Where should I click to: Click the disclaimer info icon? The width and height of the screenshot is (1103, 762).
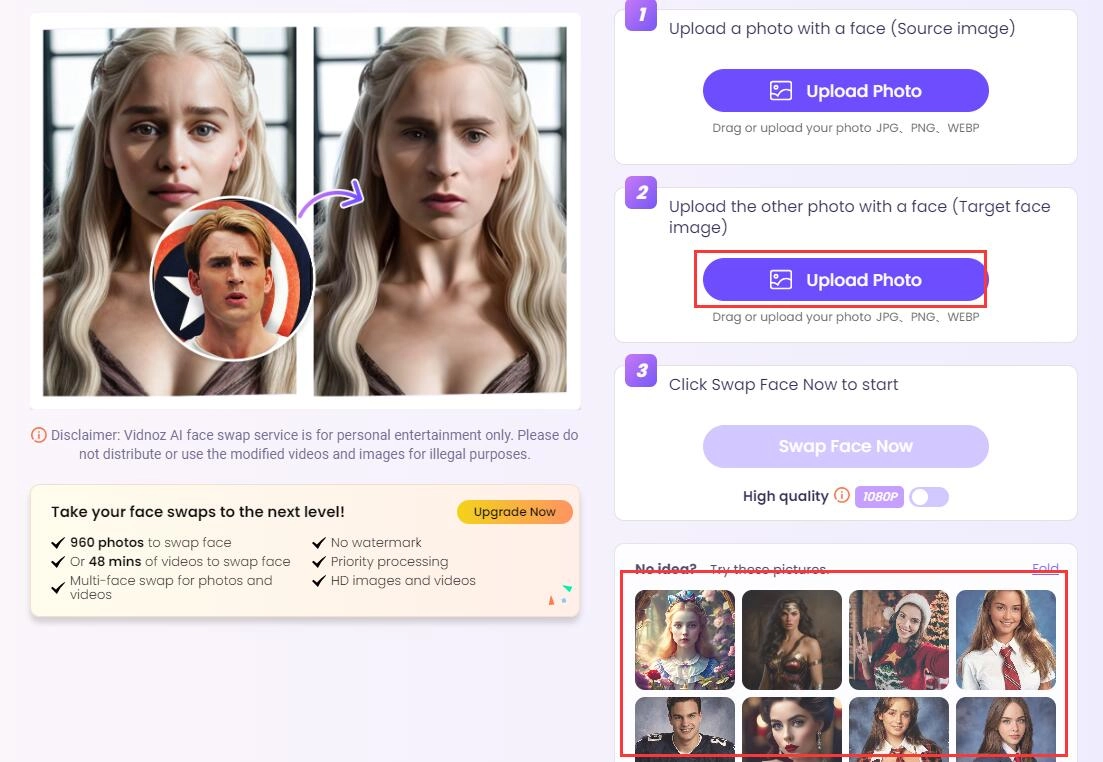point(39,435)
